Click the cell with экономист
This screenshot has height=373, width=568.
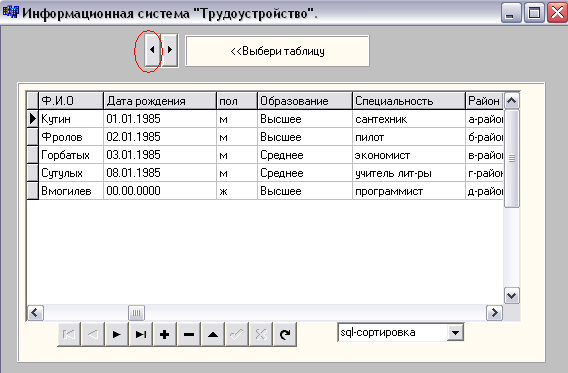tap(408, 155)
